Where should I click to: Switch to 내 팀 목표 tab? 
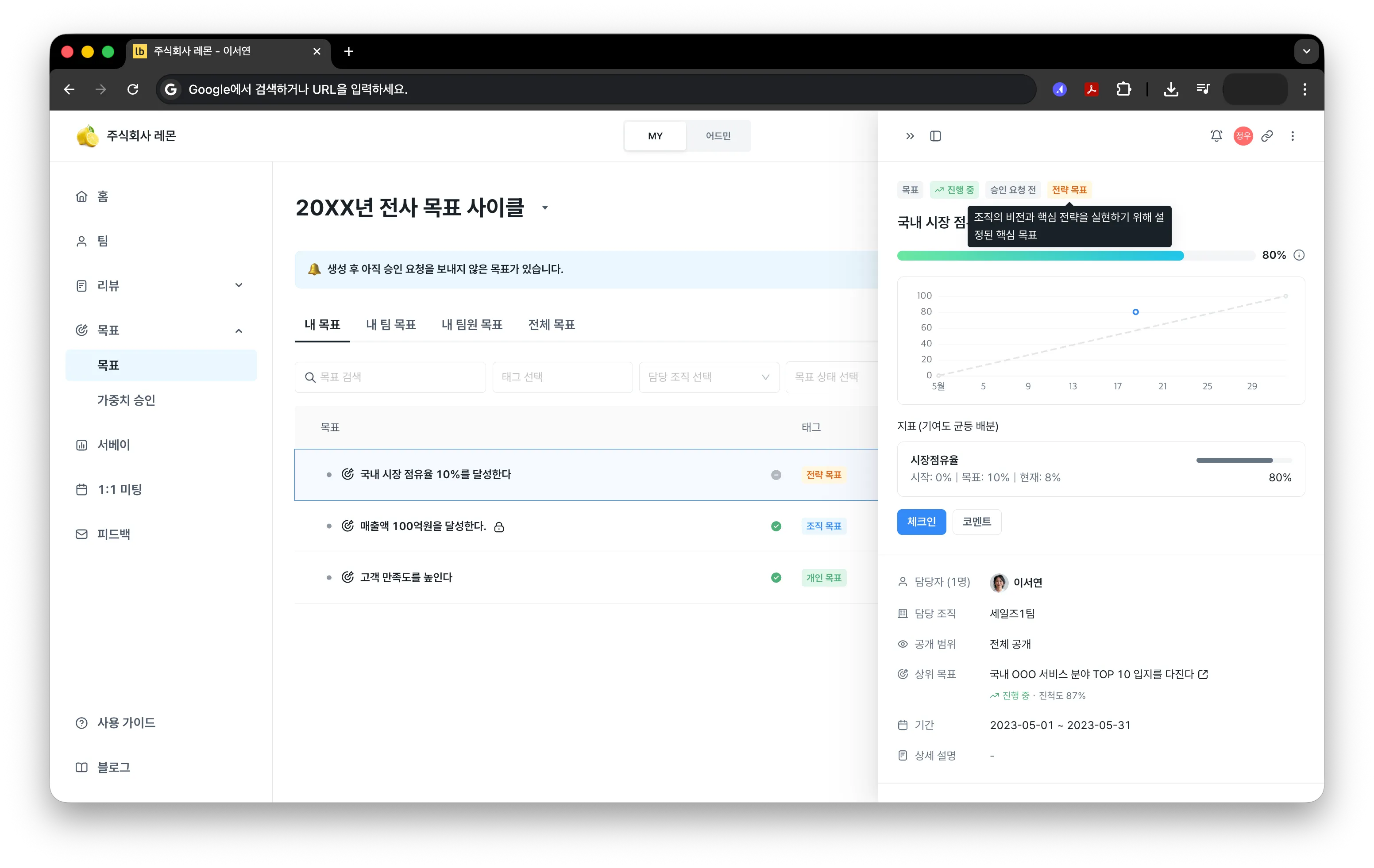(x=391, y=324)
